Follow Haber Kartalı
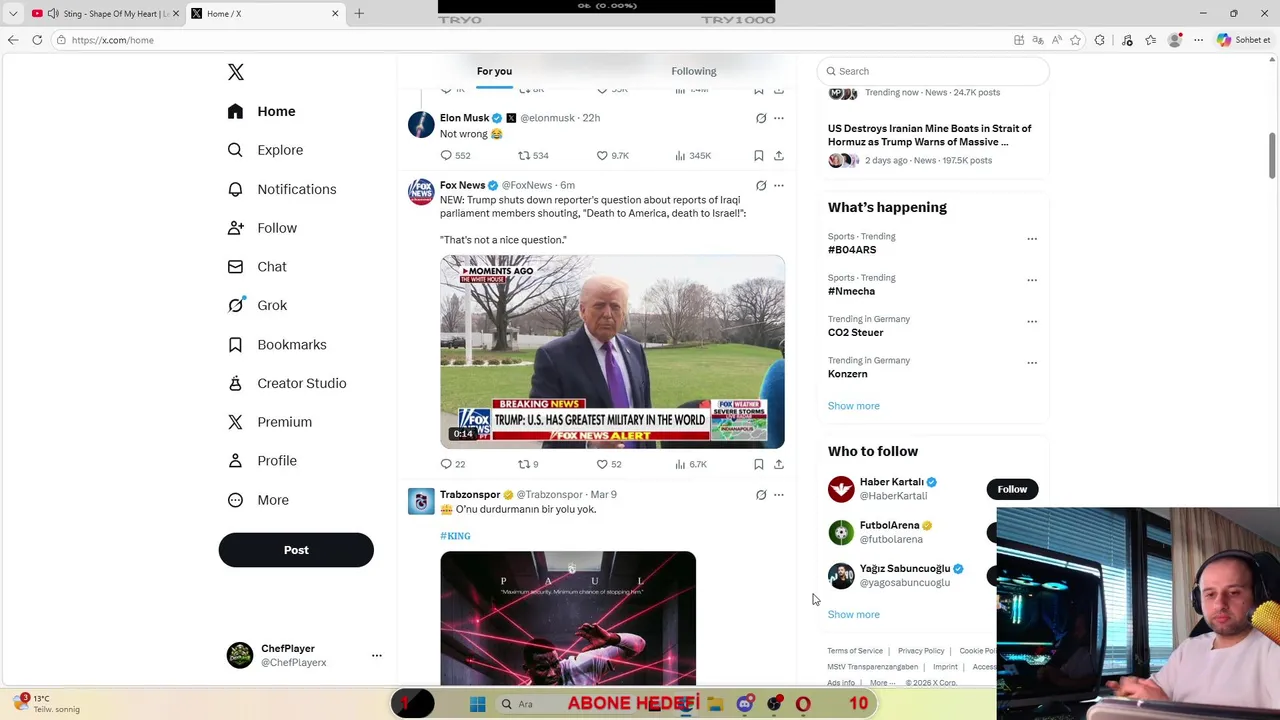Screen dimensions: 1280x720 tap(1012, 489)
